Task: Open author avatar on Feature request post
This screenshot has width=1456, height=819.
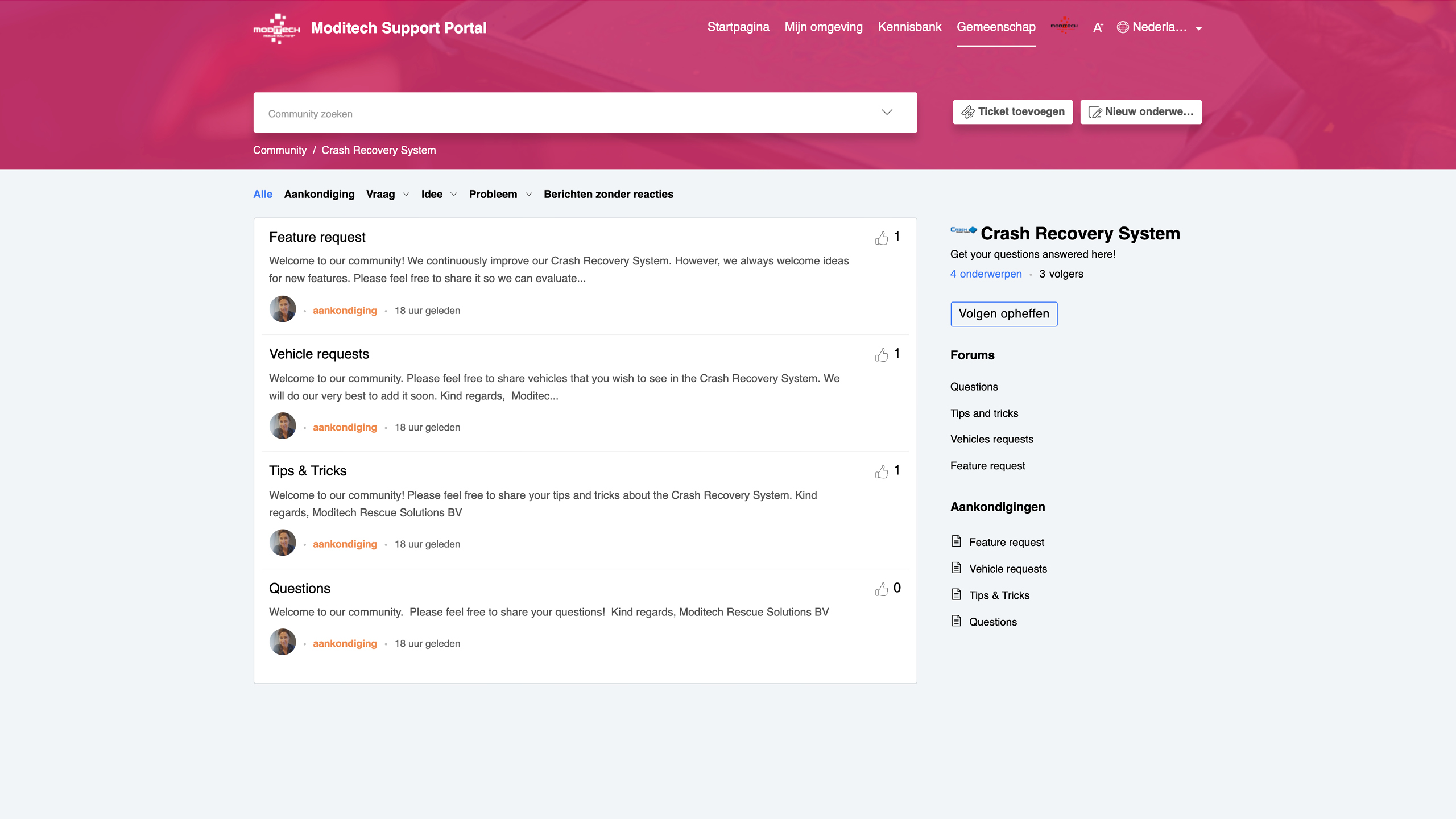Action: coord(283,309)
